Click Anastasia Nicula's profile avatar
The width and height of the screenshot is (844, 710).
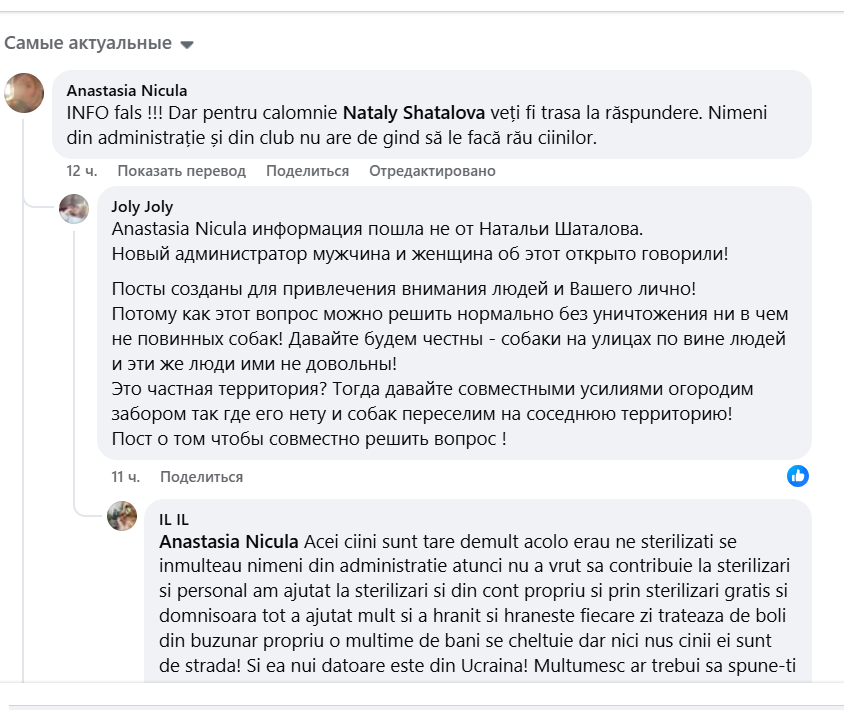pyautogui.click(x=24, y=93)
